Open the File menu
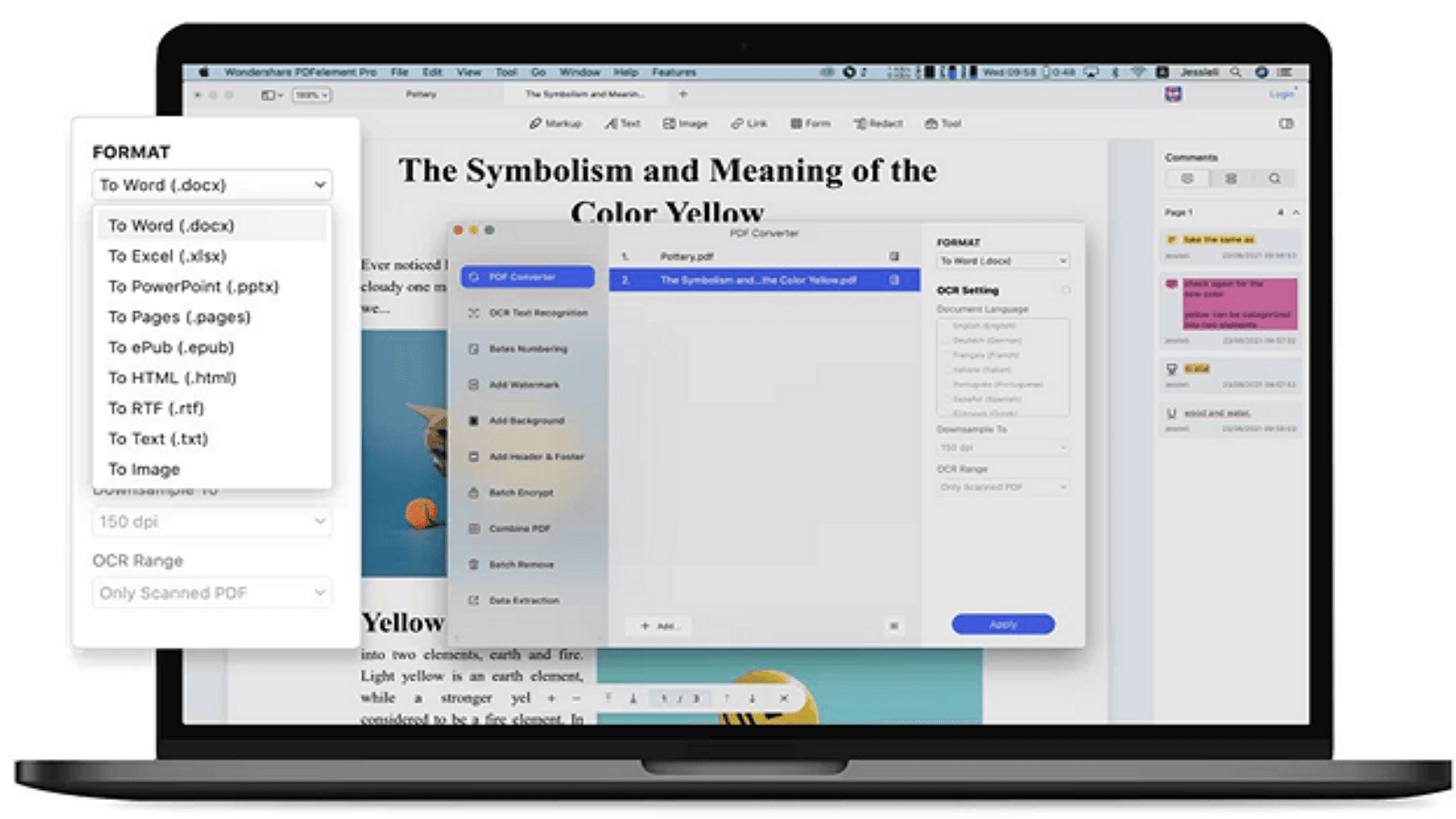 [399, 72]
